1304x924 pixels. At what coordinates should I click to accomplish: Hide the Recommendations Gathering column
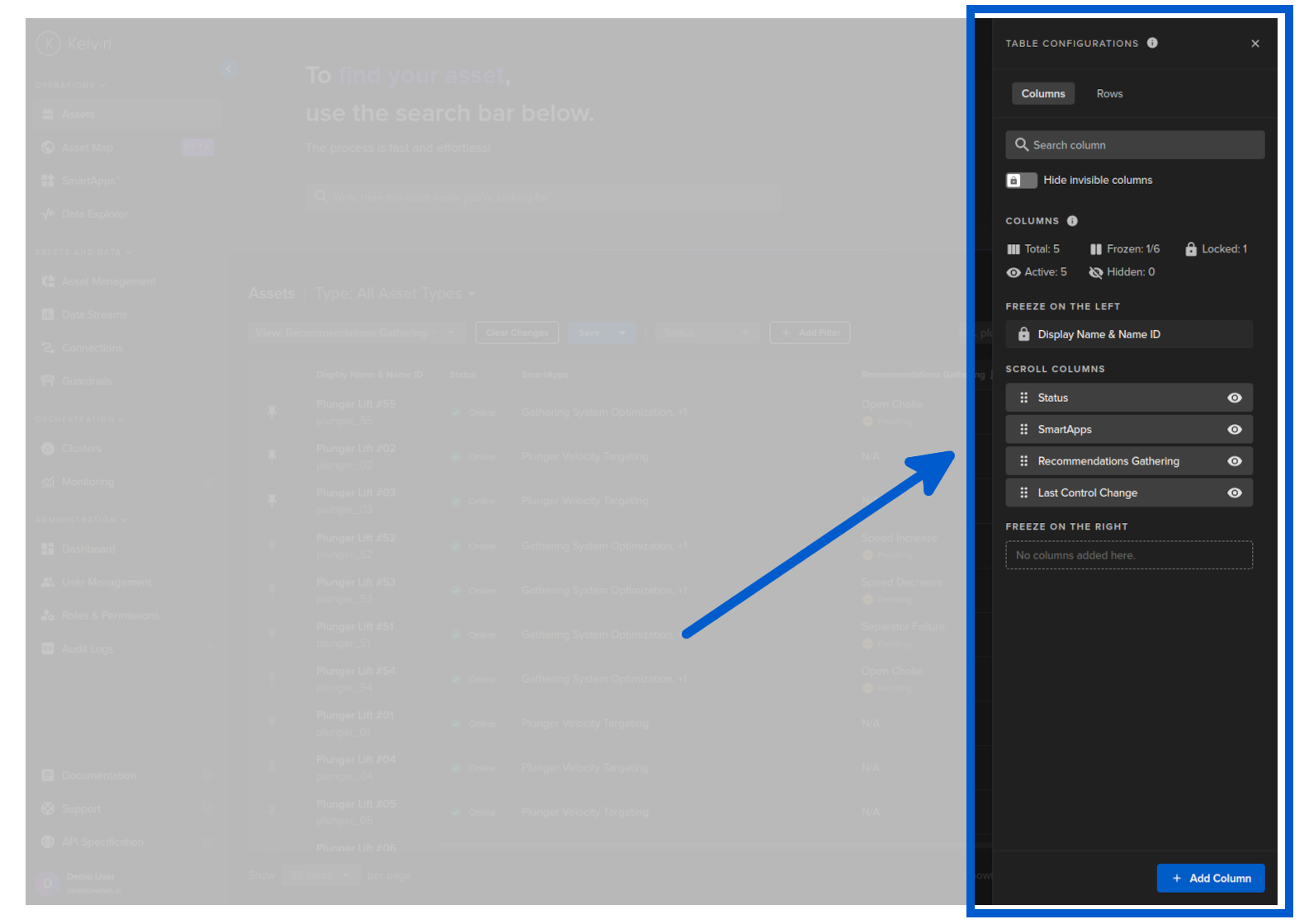pos(1234,461)
